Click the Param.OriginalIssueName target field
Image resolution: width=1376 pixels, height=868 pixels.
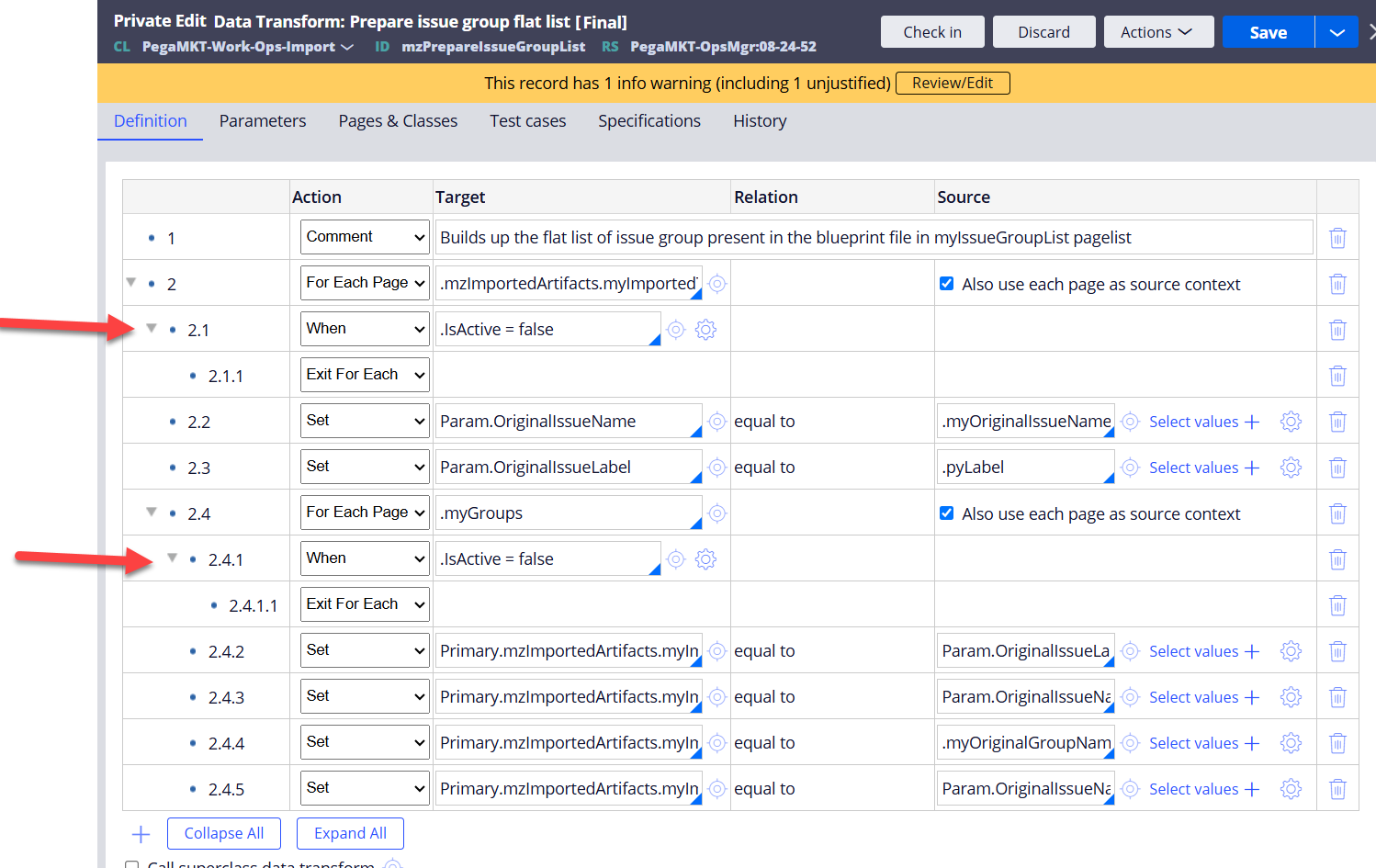[x=564, y=422]
